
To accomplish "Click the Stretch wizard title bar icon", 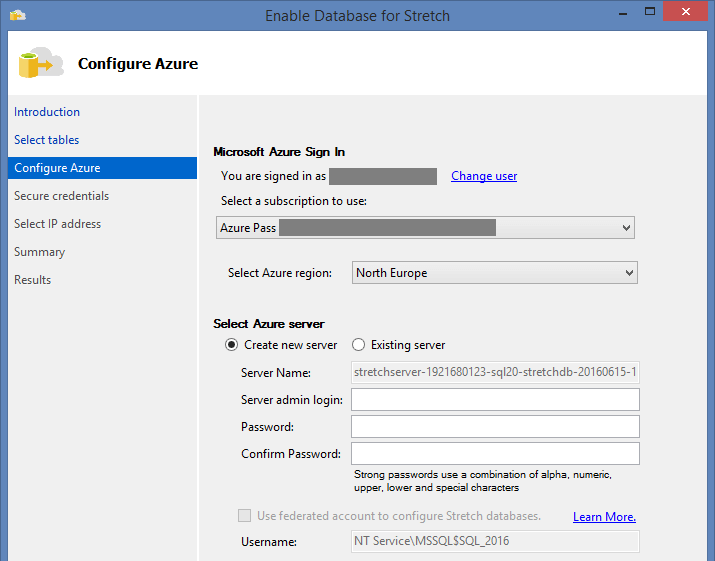I will (18, 15).
